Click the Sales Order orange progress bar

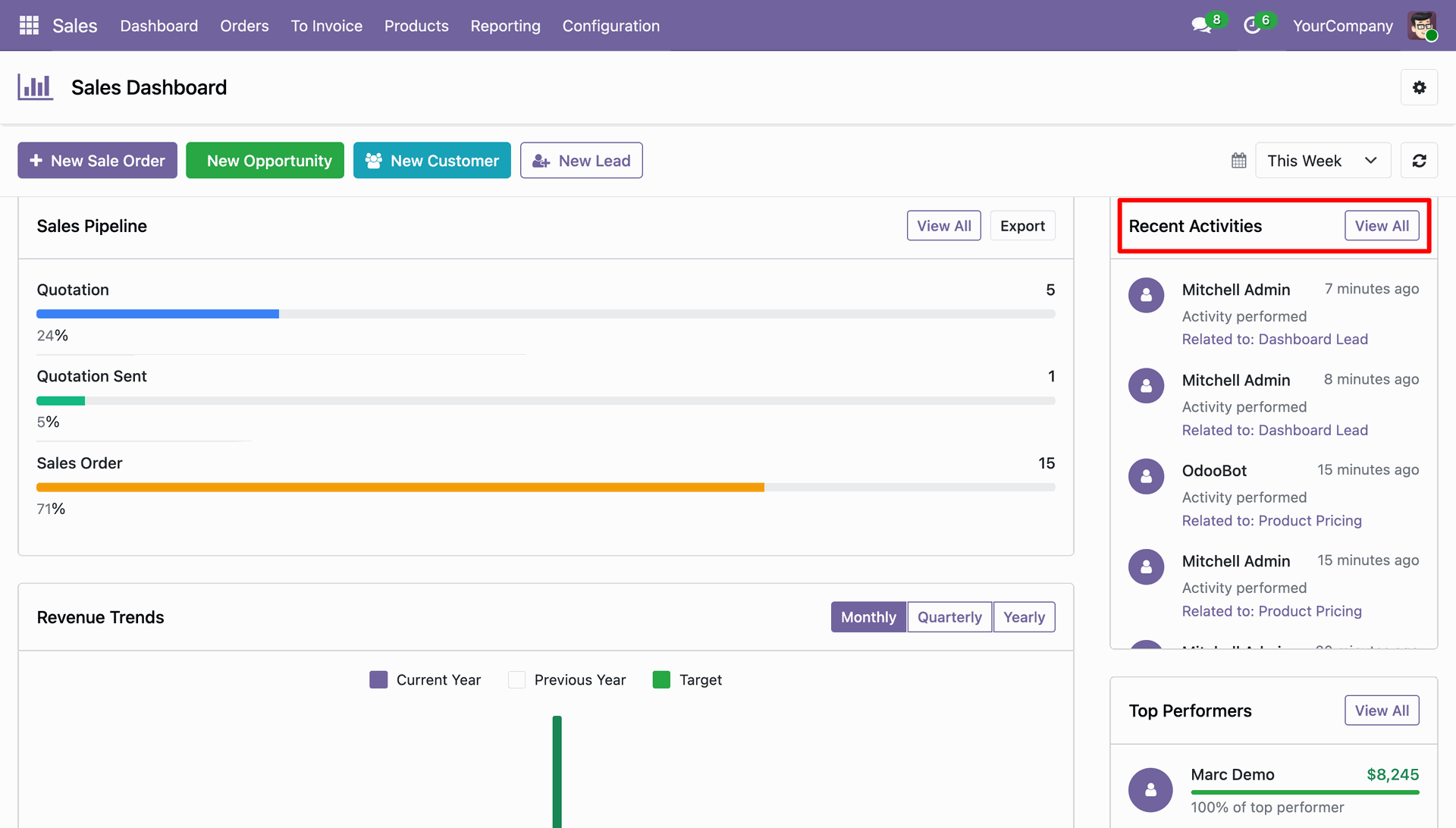click(400, 488)
